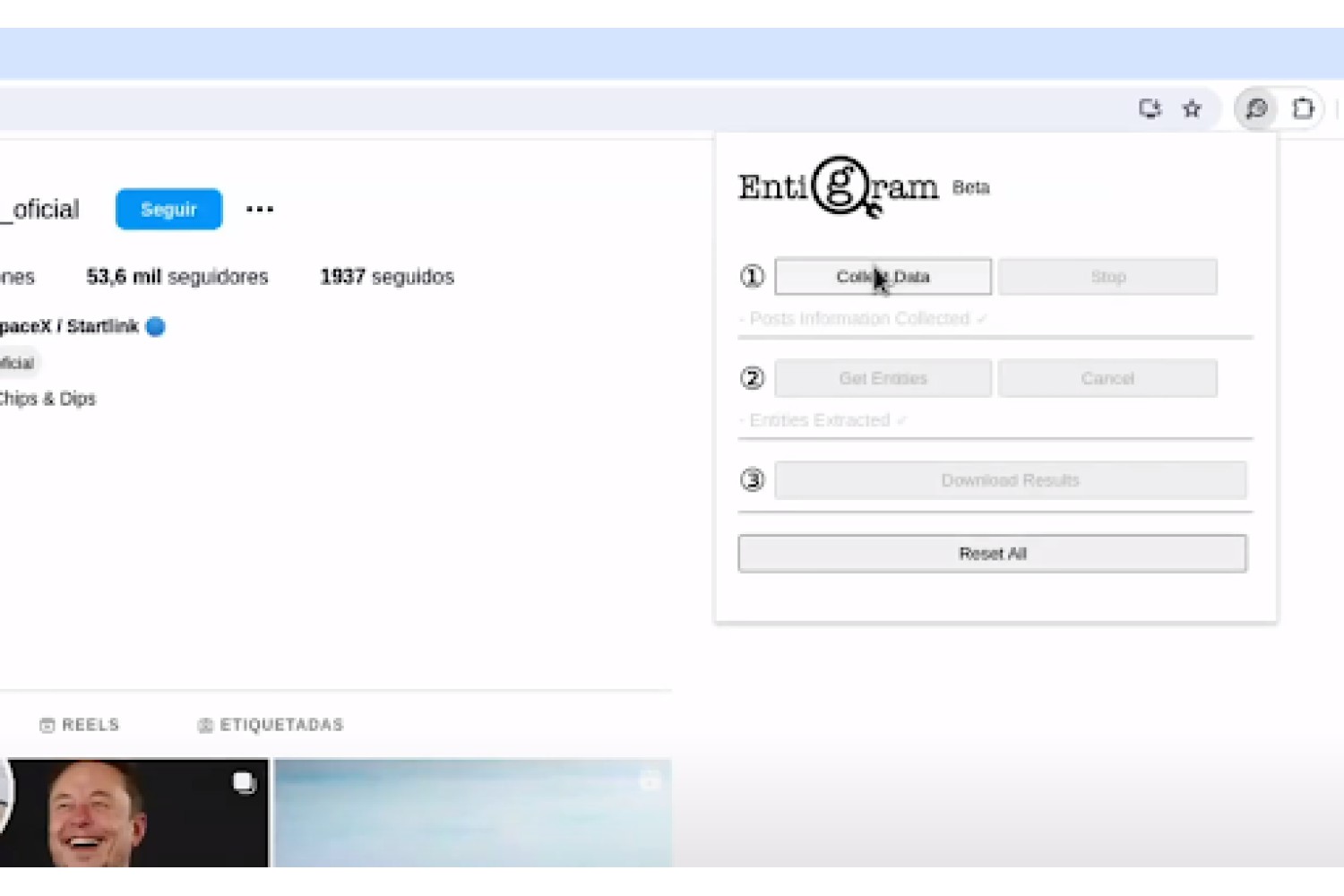This screenshot has width=1344, height=896.
Task: Click the 'Entities Extracted' status text
Action: (x=823, y=420)
